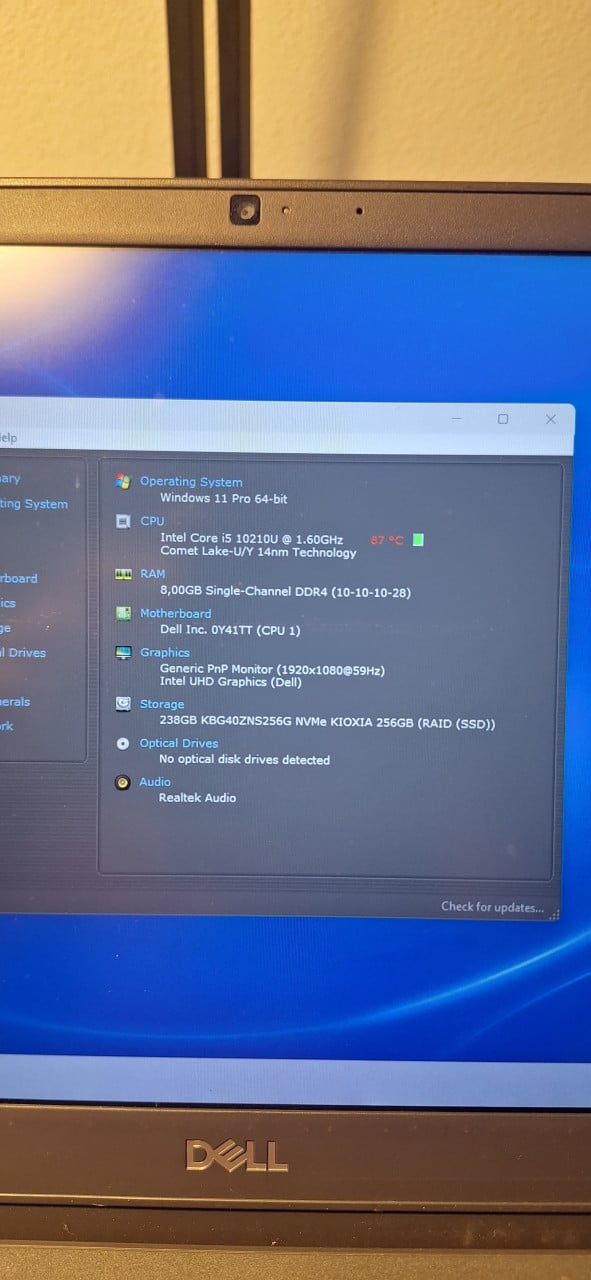Image resolution: width=591 pixels, height=1280 pixels.
Task: Open the CPU section heading
Action: (152, 521)
